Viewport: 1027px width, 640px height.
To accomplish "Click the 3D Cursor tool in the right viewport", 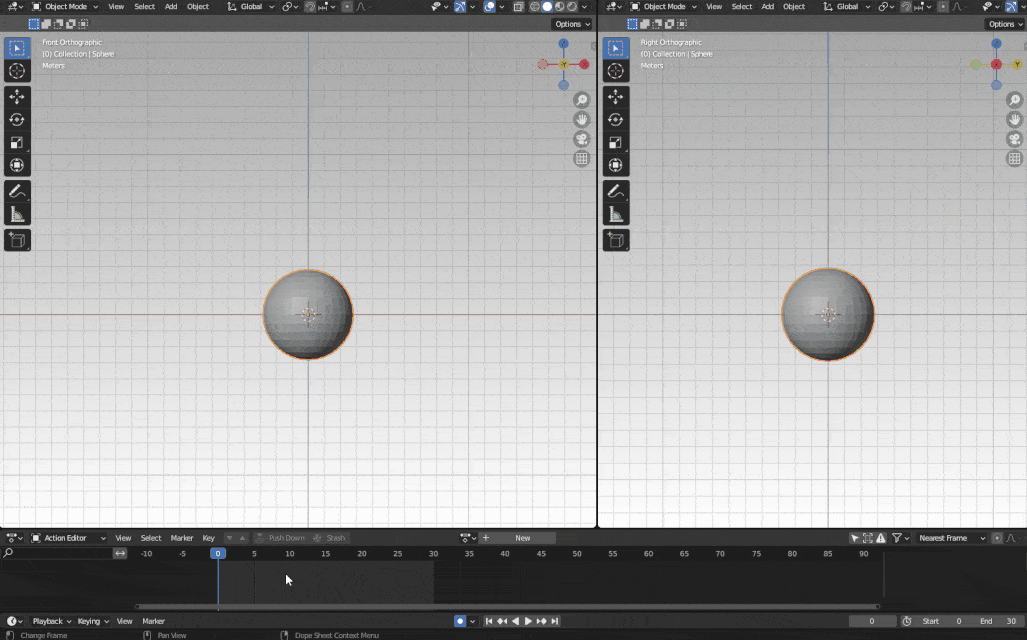I will [x=616, y=71].
